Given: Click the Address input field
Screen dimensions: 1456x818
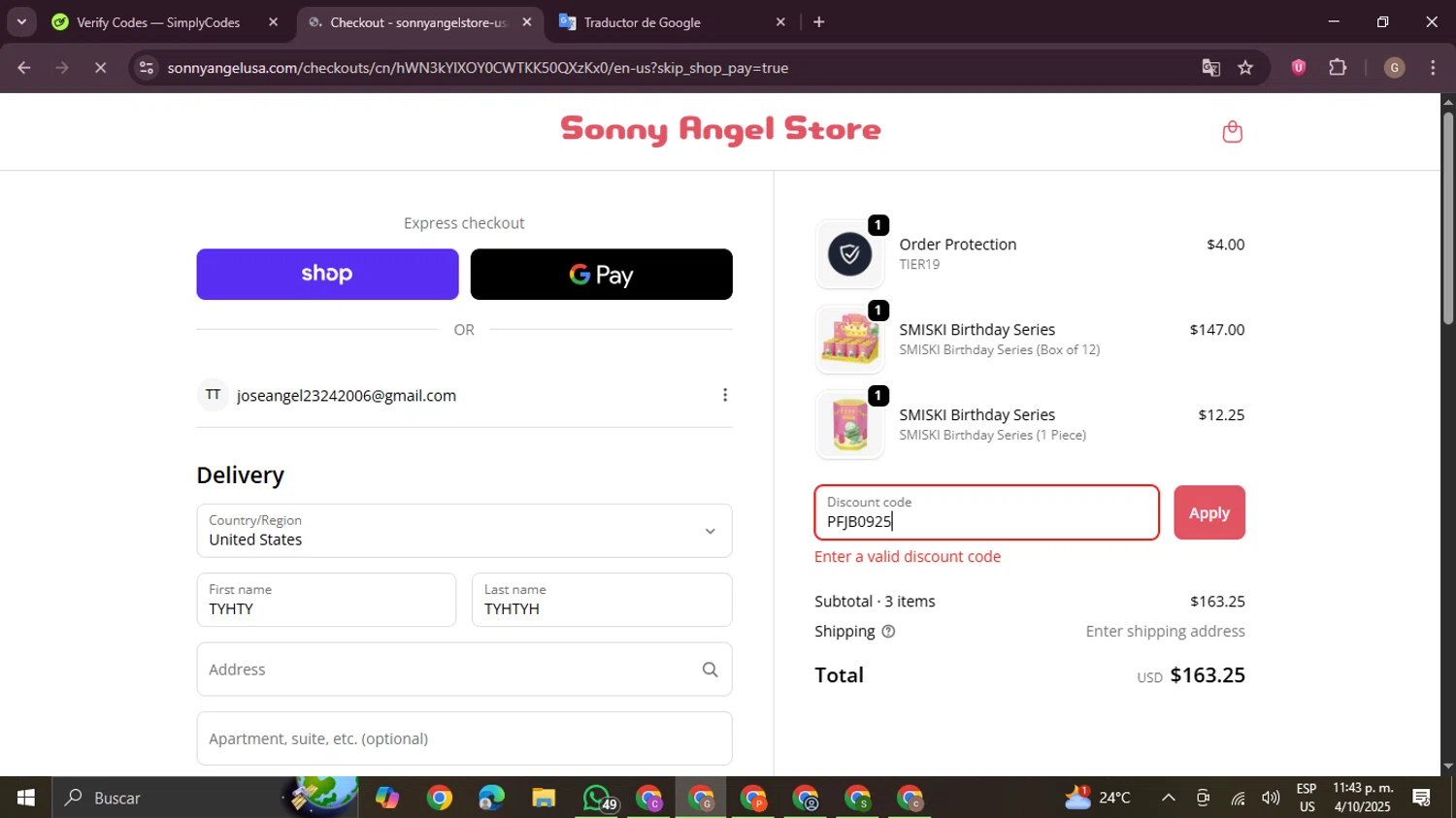Looking at the screenshot, I should click(464, 670).
